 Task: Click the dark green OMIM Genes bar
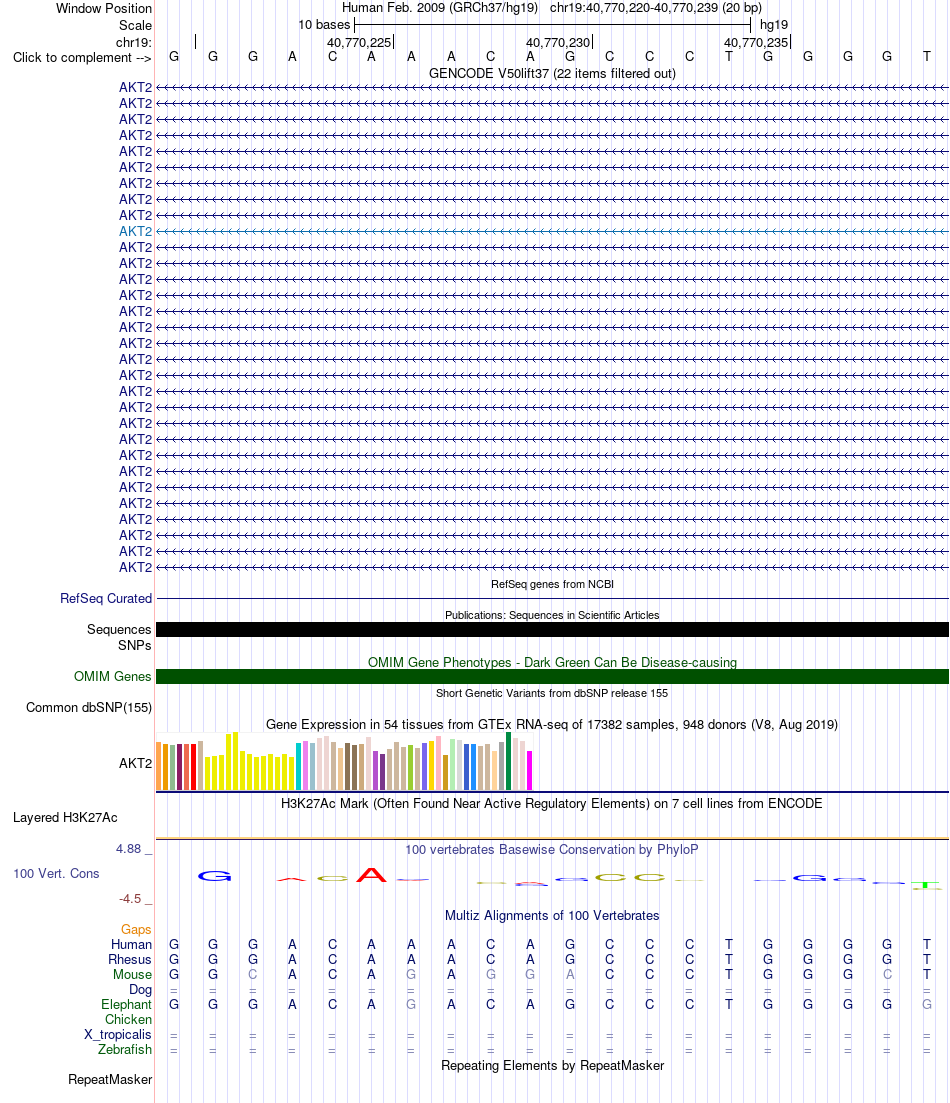point(552,677)
